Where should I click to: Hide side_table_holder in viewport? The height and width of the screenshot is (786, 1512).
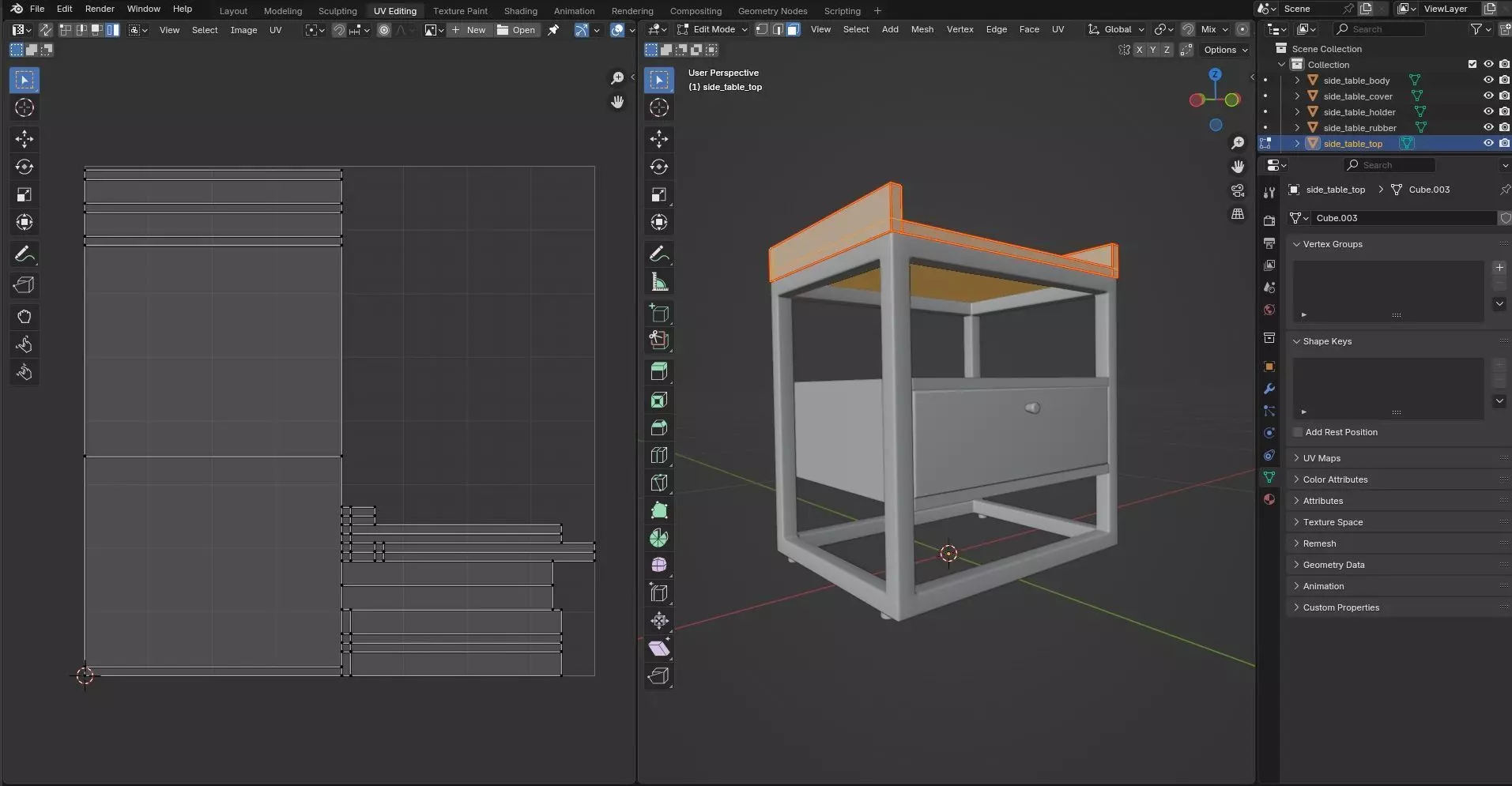click(x=1488, y=111)
